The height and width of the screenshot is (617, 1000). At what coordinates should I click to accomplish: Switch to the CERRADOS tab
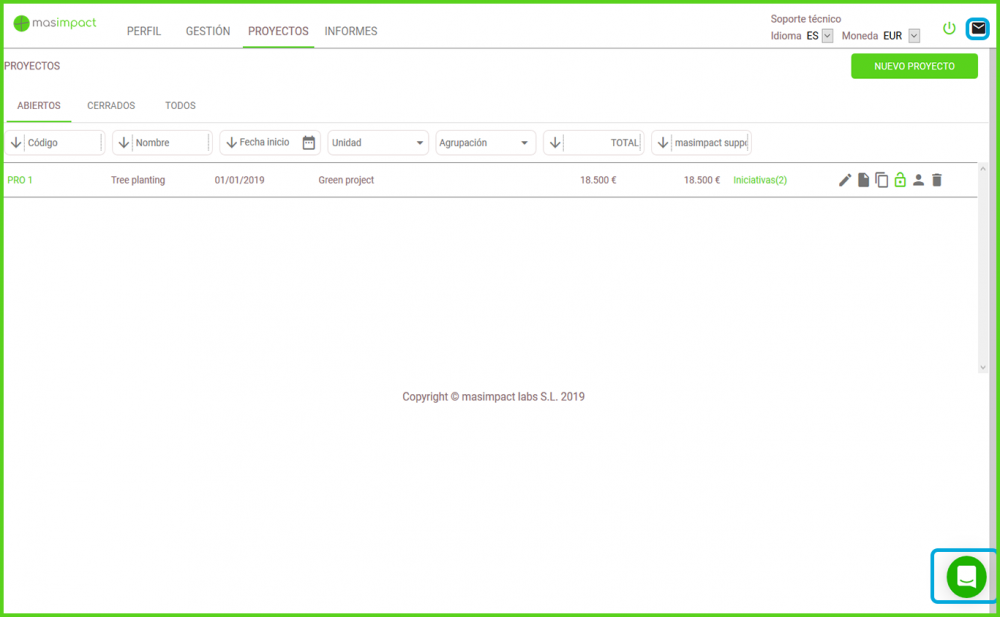111,106
